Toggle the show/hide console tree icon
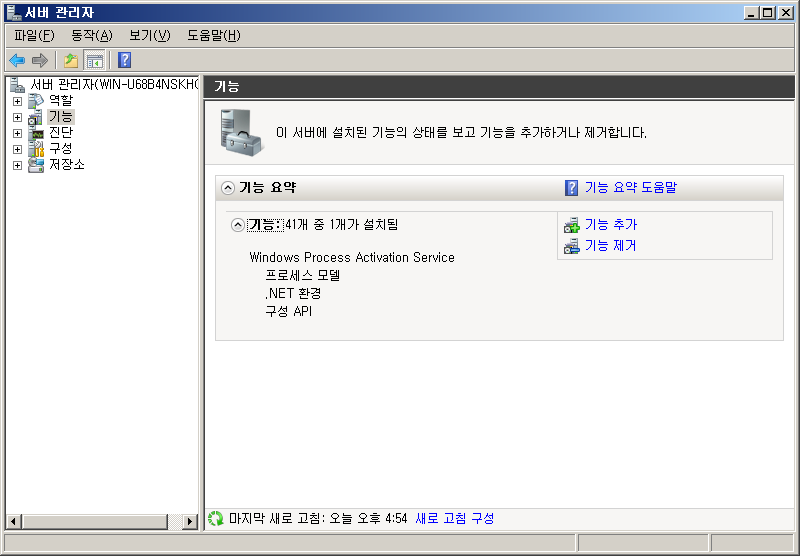Image resolution: width=800 pixels, height=556 pixels. [x=94, y=60]
